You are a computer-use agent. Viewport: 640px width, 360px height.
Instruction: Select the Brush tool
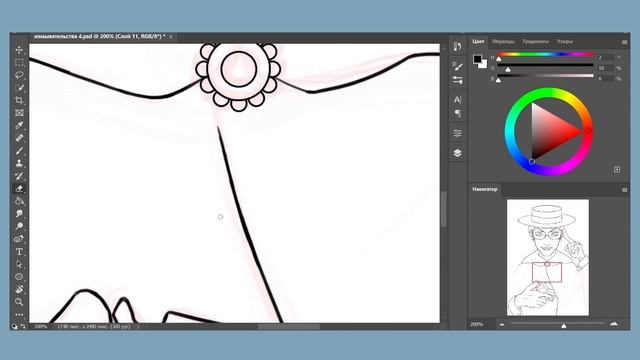[19, 151]
